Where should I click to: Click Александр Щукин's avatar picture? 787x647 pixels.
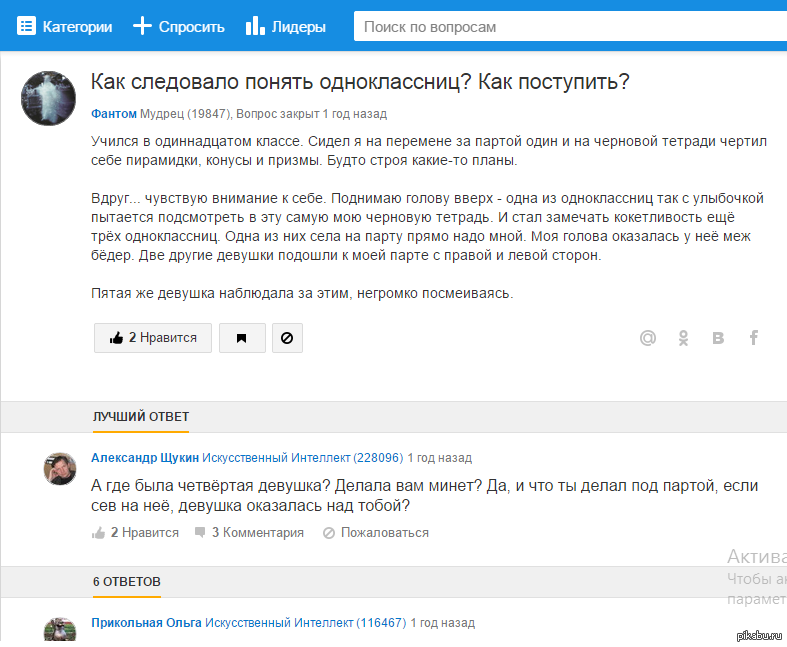point(60,469)
